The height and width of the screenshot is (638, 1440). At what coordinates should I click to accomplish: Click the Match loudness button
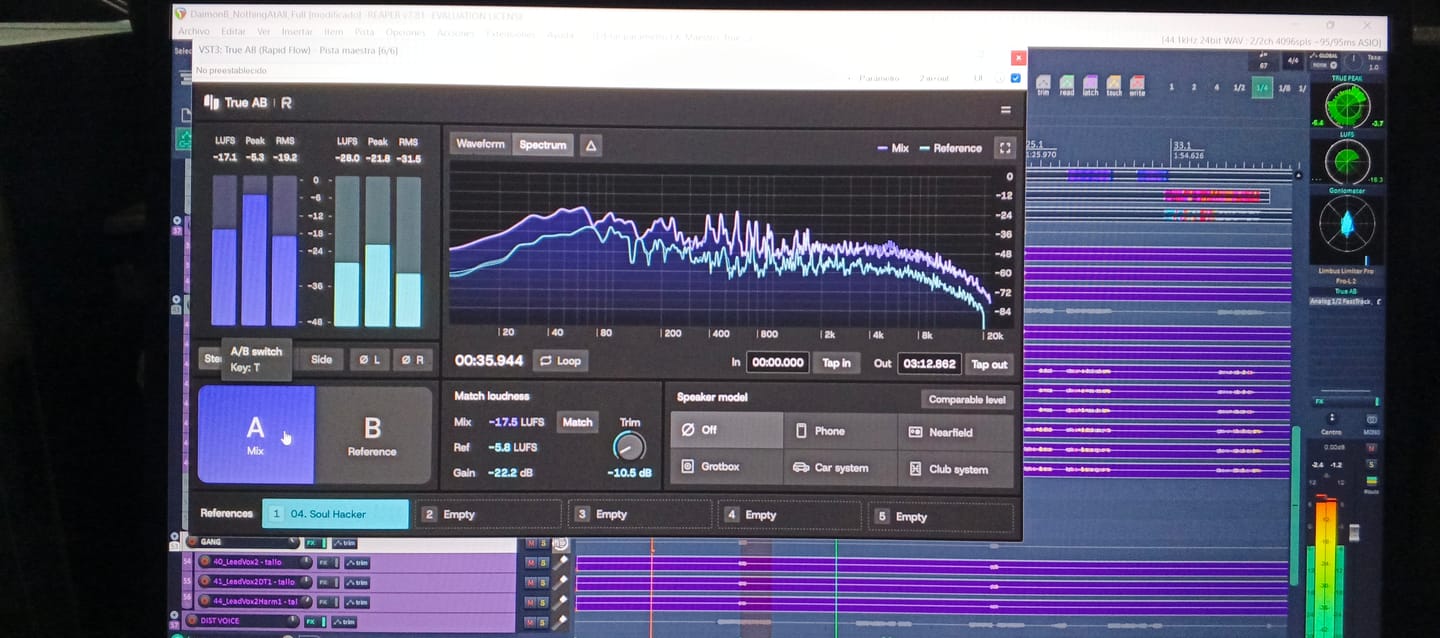pos(577,422)
